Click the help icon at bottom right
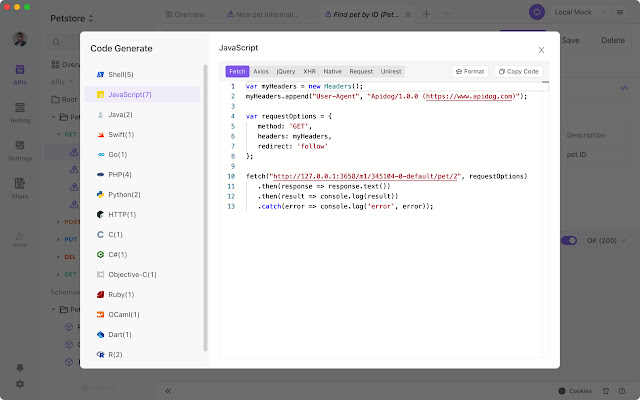 pos(622,391)
